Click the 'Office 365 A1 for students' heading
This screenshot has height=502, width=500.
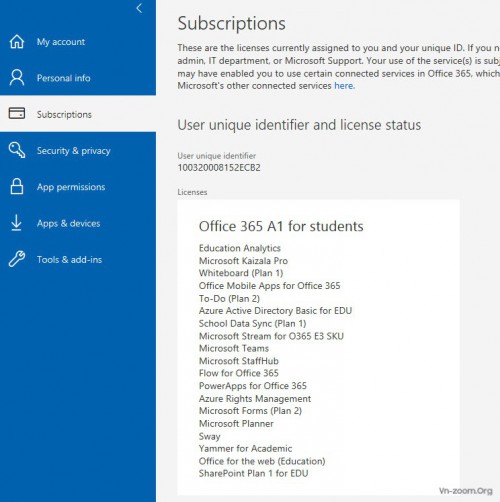click(x=281, y=226)
